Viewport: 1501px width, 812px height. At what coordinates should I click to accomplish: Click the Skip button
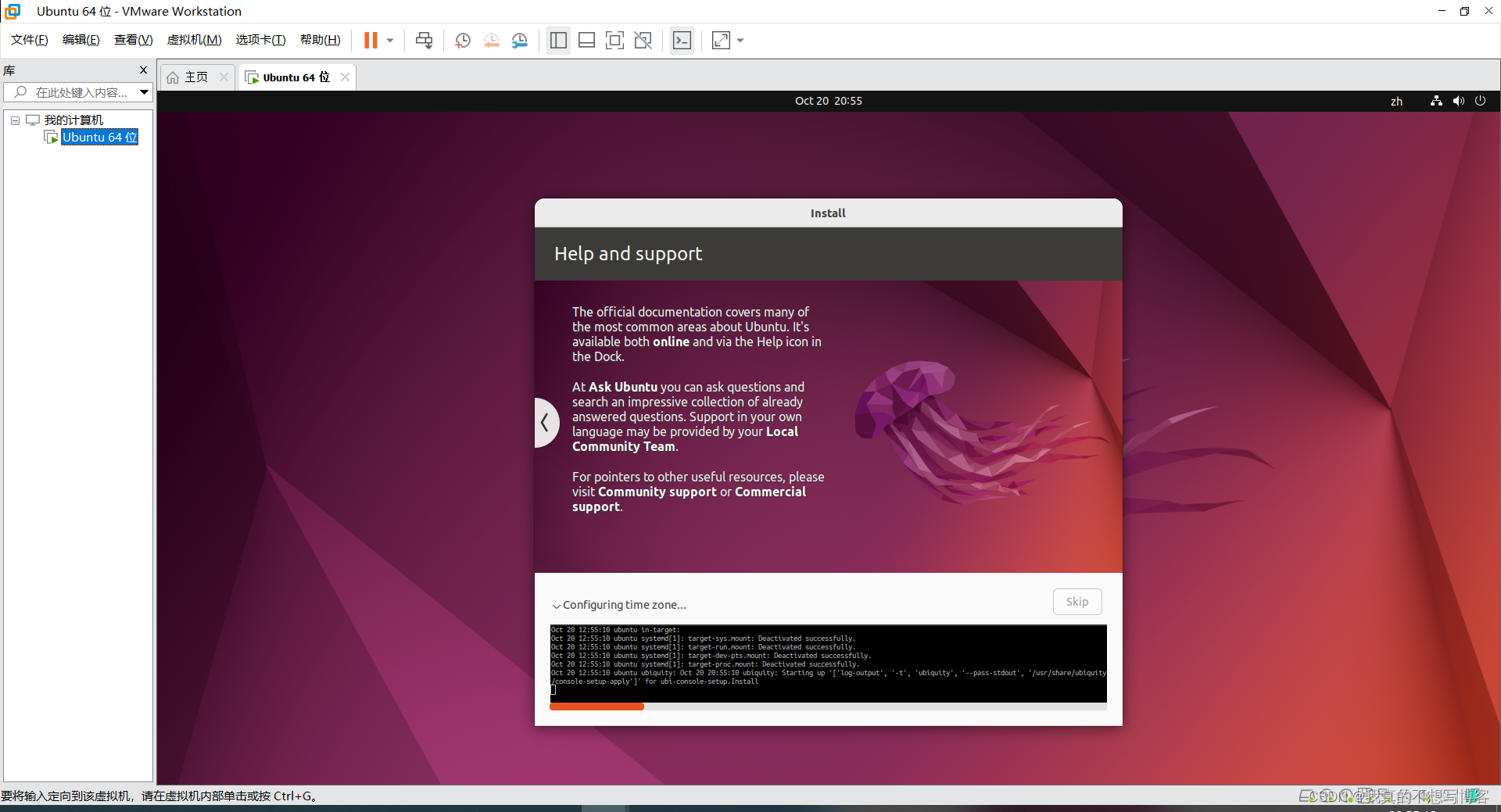[x=1077, y=602]
